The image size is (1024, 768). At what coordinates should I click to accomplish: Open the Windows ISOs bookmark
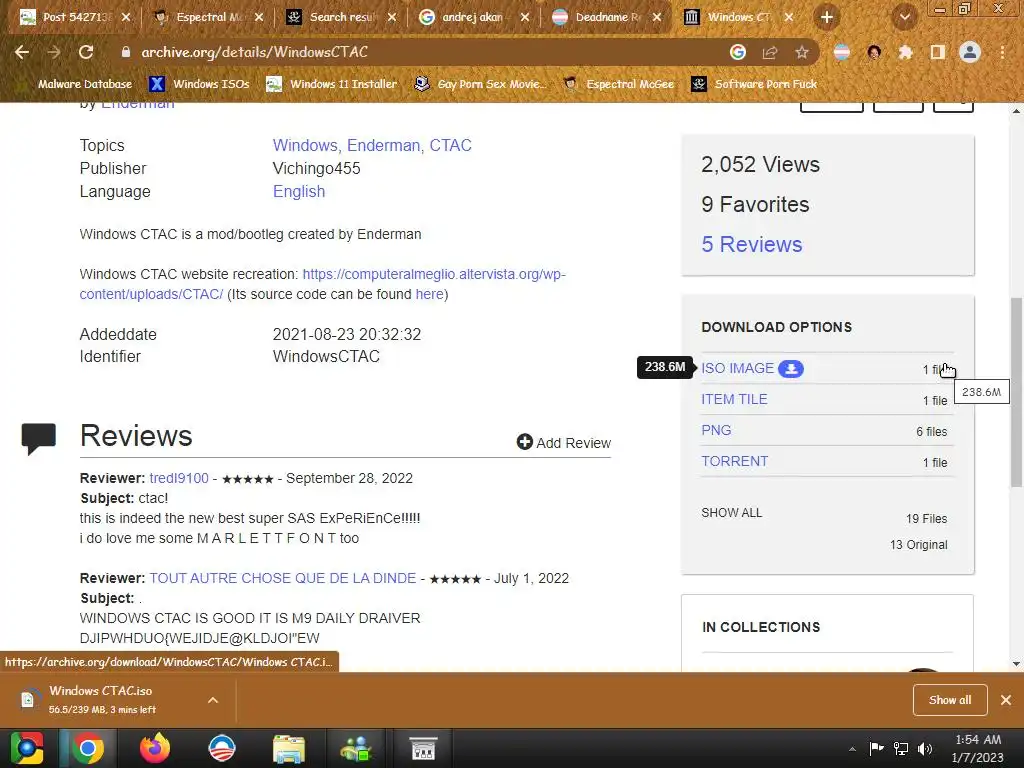point(199,84)
